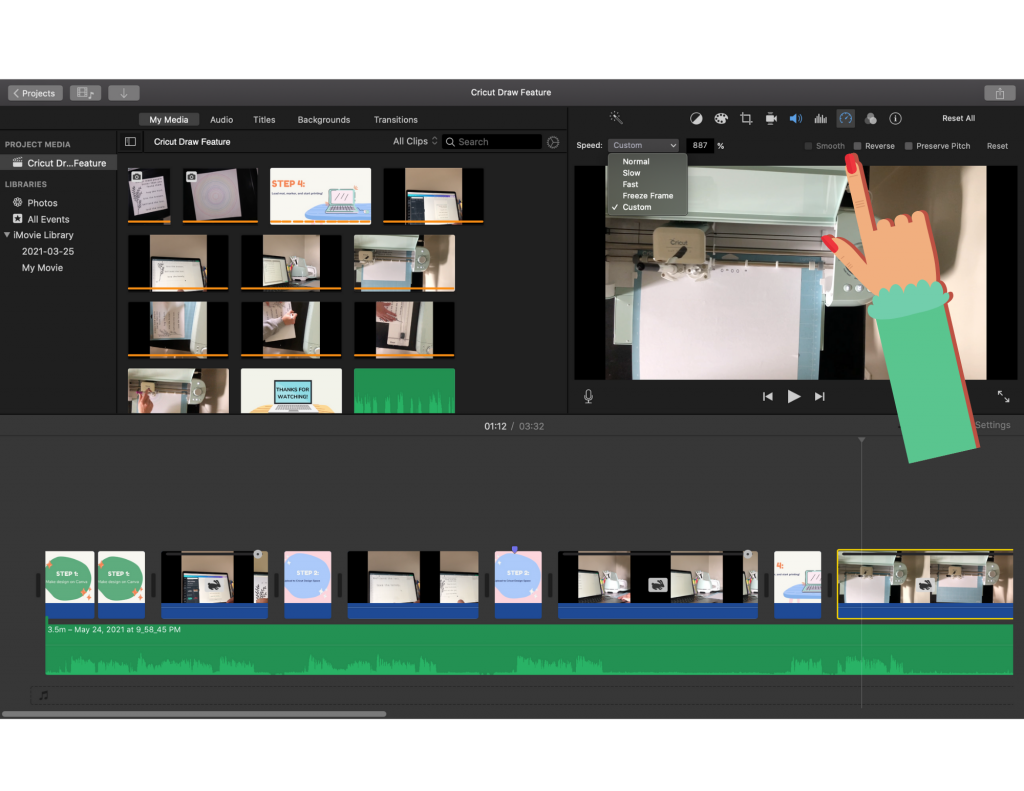Select first STEP 1 timeline clip
This screenshot has width=1024, height=791.
tap(70, 585)
